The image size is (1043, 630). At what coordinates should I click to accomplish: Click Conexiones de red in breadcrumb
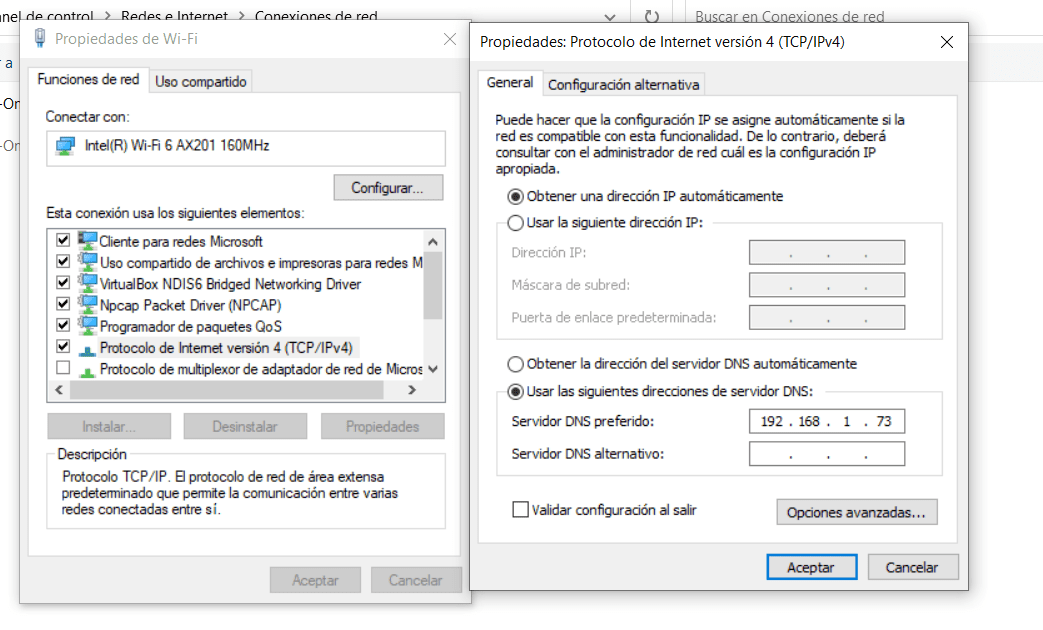click(x=316, y=16)
